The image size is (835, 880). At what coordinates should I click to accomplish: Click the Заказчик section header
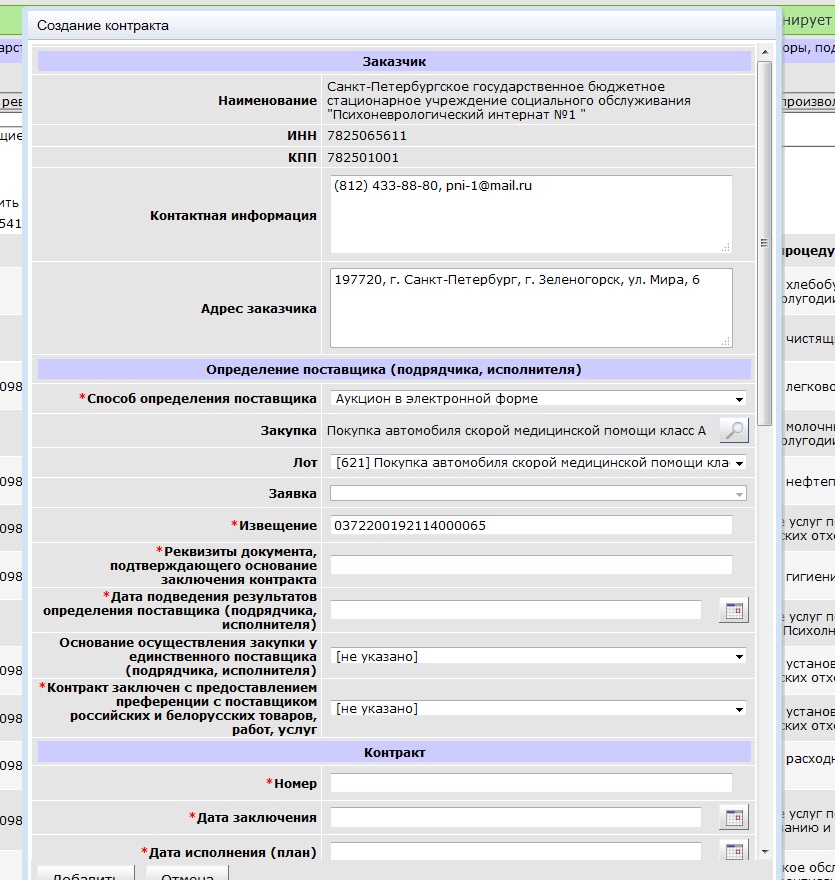394,62
